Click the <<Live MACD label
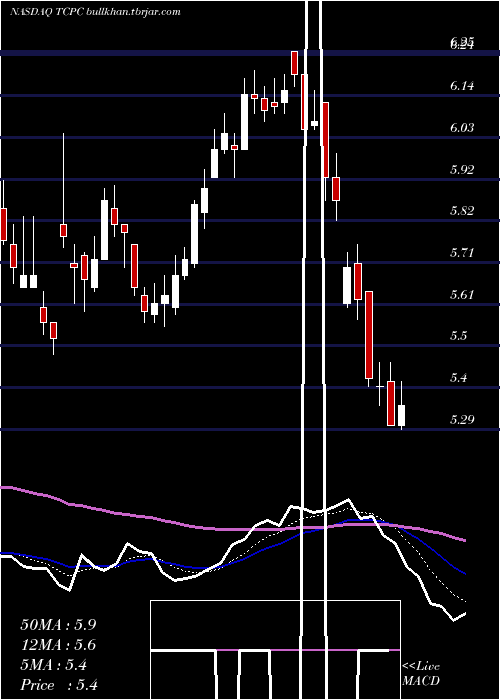The height and width of the screenshot is (700, 500). pos(421,673)
